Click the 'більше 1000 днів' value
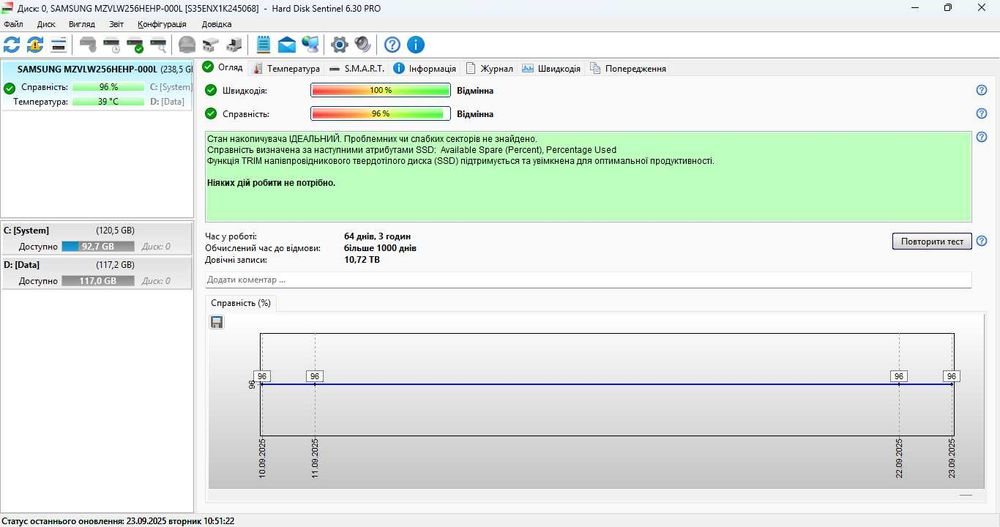This screenshot has width=1000, height=527. (x=380, y=248)
